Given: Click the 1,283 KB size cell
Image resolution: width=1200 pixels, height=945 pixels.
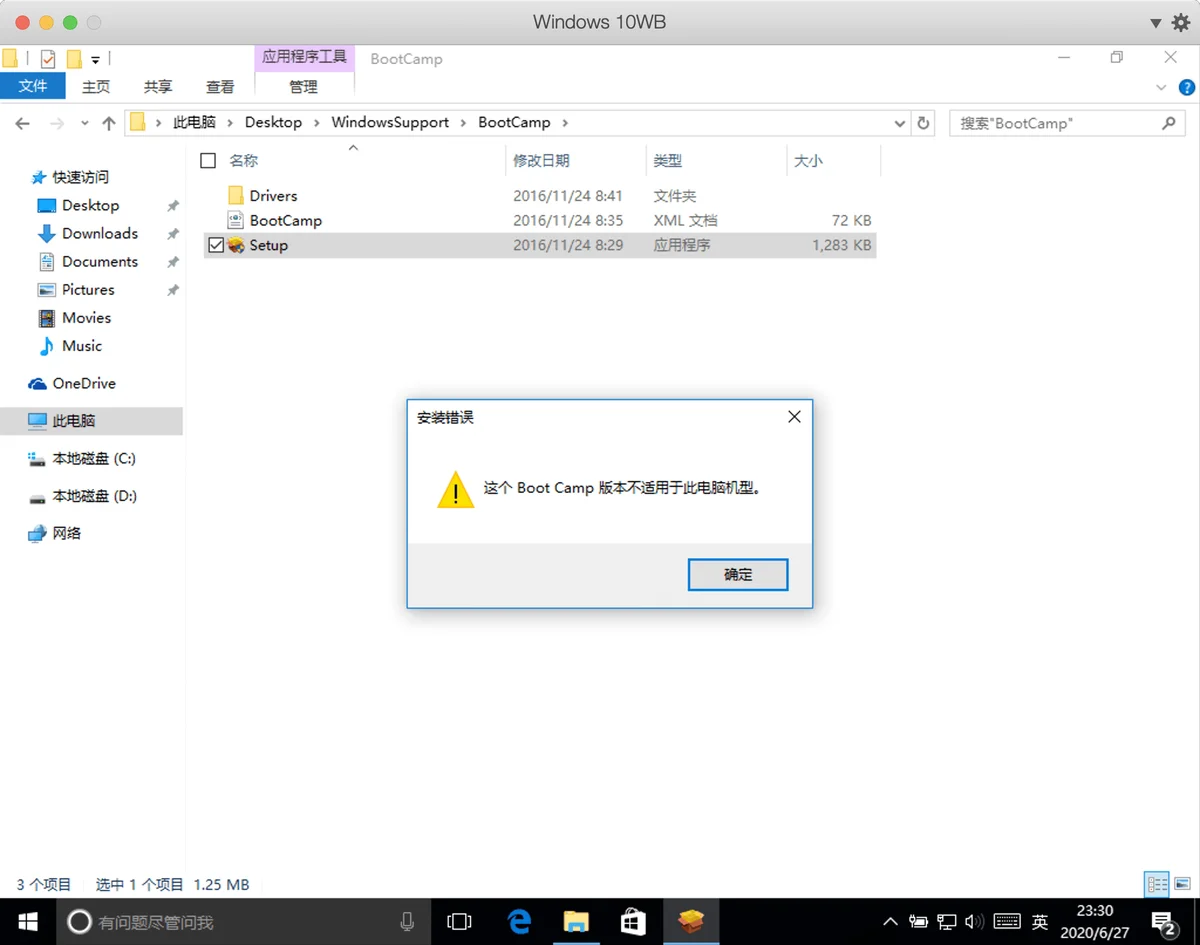Looking at the screenshot, I should click(842, 245).
